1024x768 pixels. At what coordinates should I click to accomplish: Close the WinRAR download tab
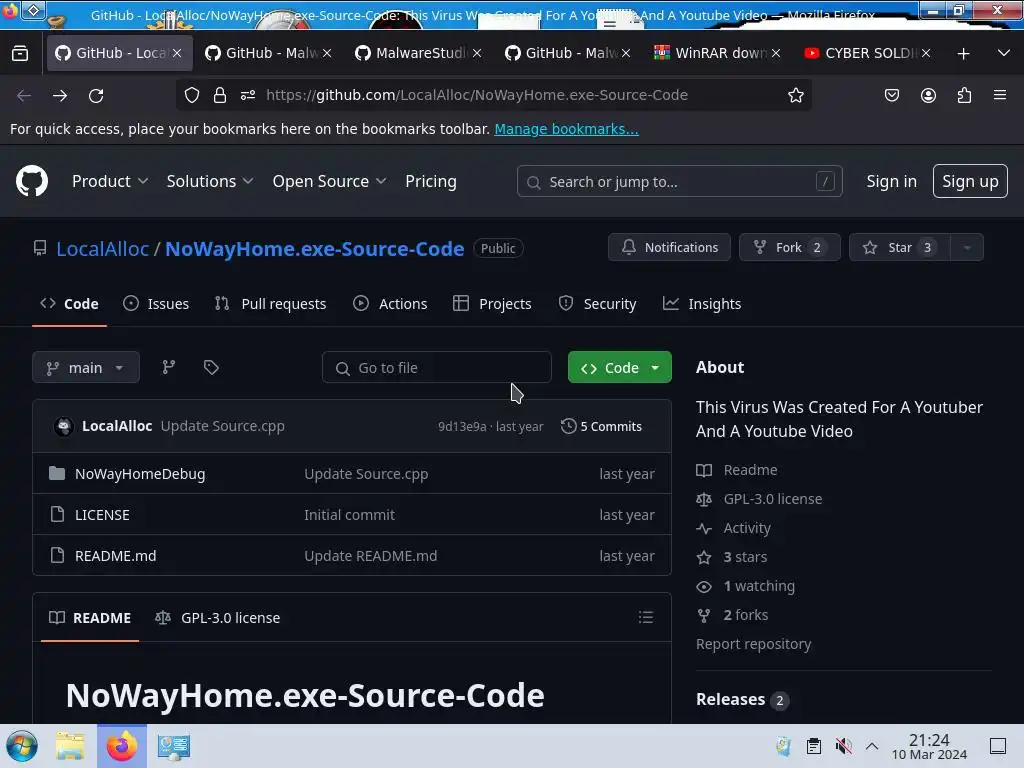(x=776, y=54)
